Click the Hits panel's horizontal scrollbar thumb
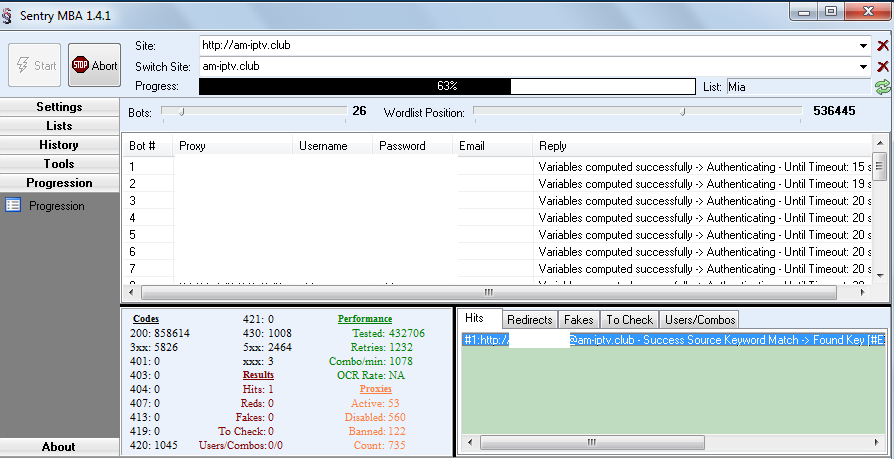The height and width of the screenshot is (459, 894). (592, 442)
